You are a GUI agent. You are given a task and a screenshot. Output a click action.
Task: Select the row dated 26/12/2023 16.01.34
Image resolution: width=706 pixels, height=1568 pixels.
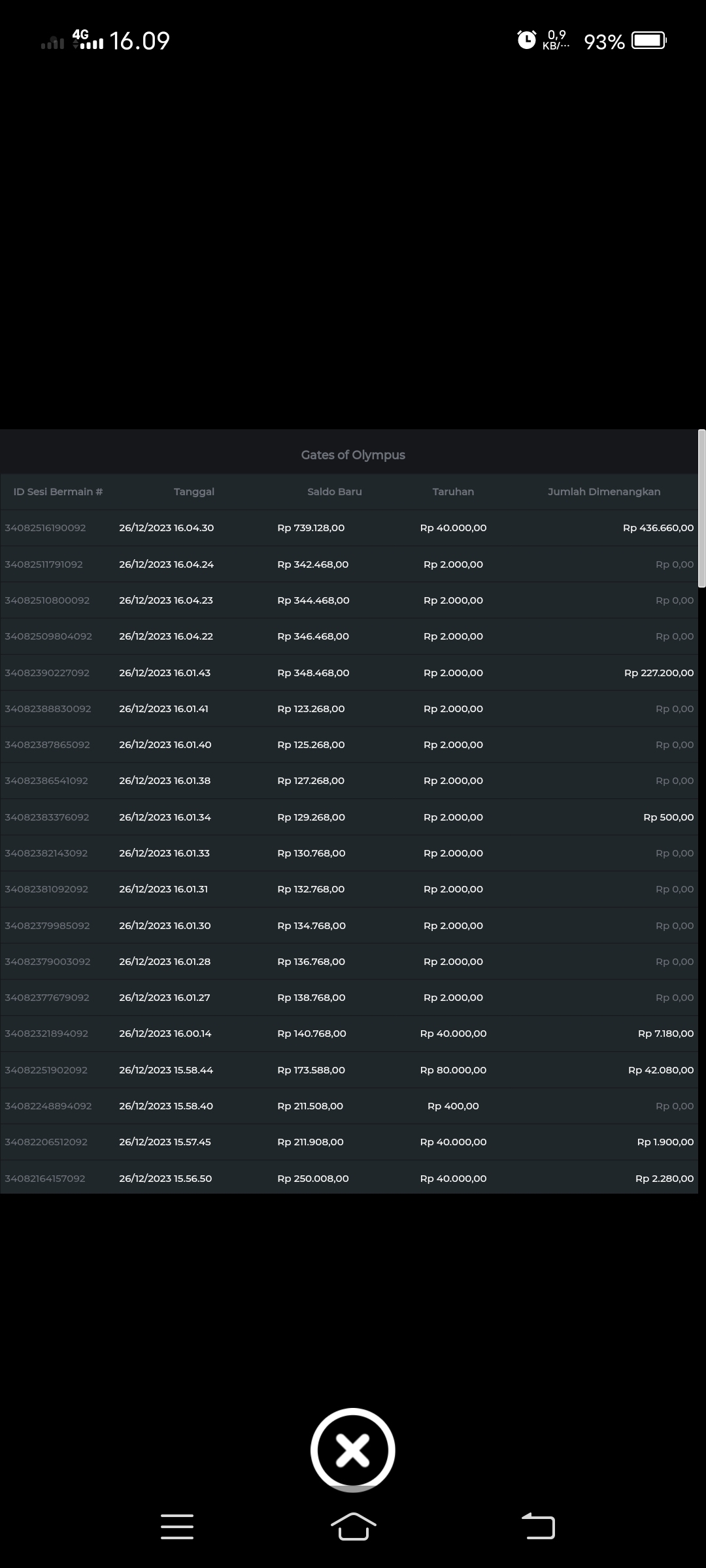[165, 817]
